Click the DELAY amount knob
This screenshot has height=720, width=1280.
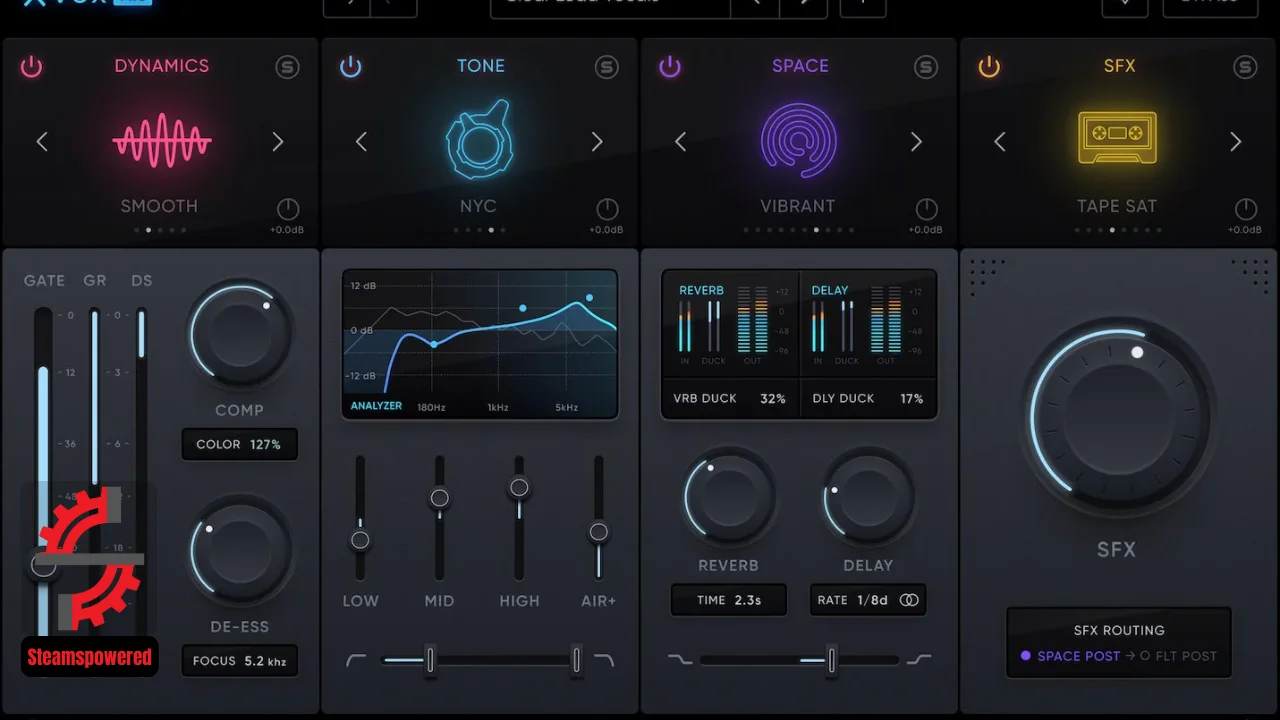point(868,496)
